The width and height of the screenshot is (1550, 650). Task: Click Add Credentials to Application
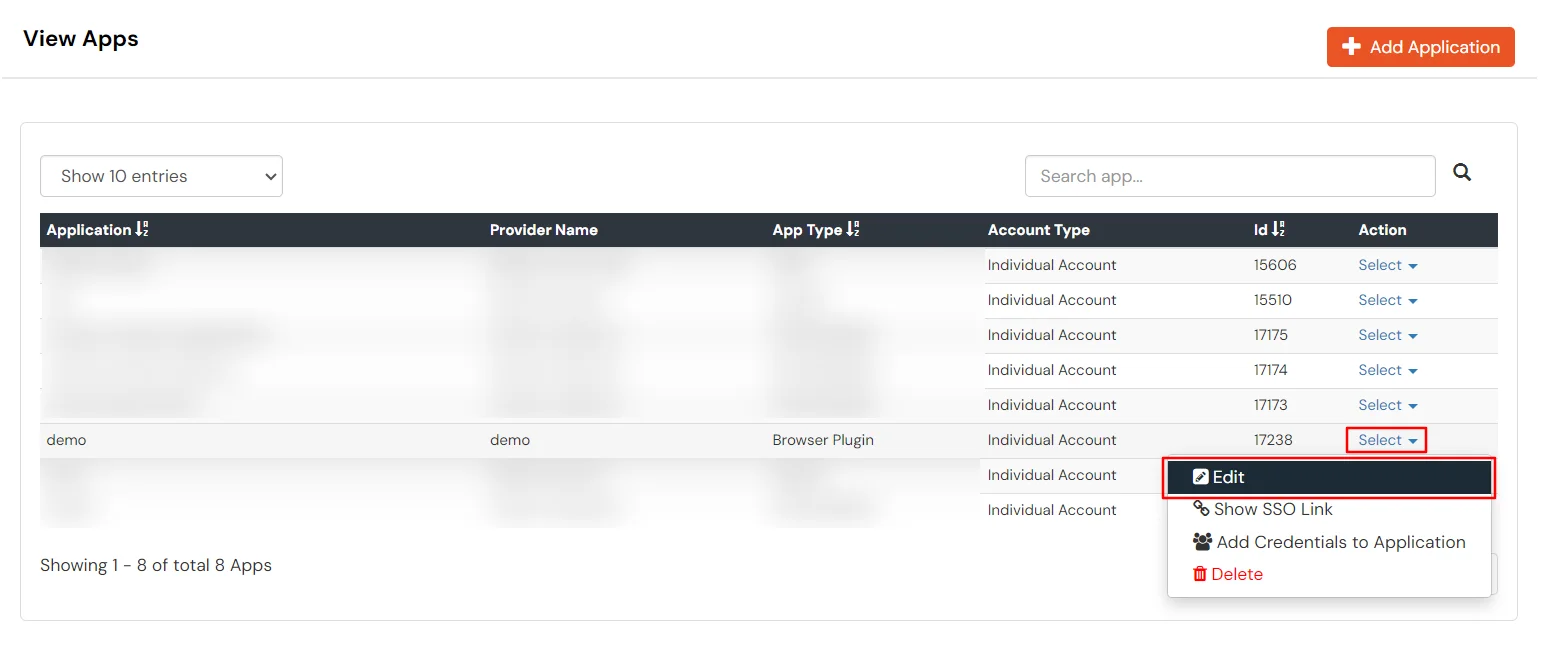pos(1340,541)
